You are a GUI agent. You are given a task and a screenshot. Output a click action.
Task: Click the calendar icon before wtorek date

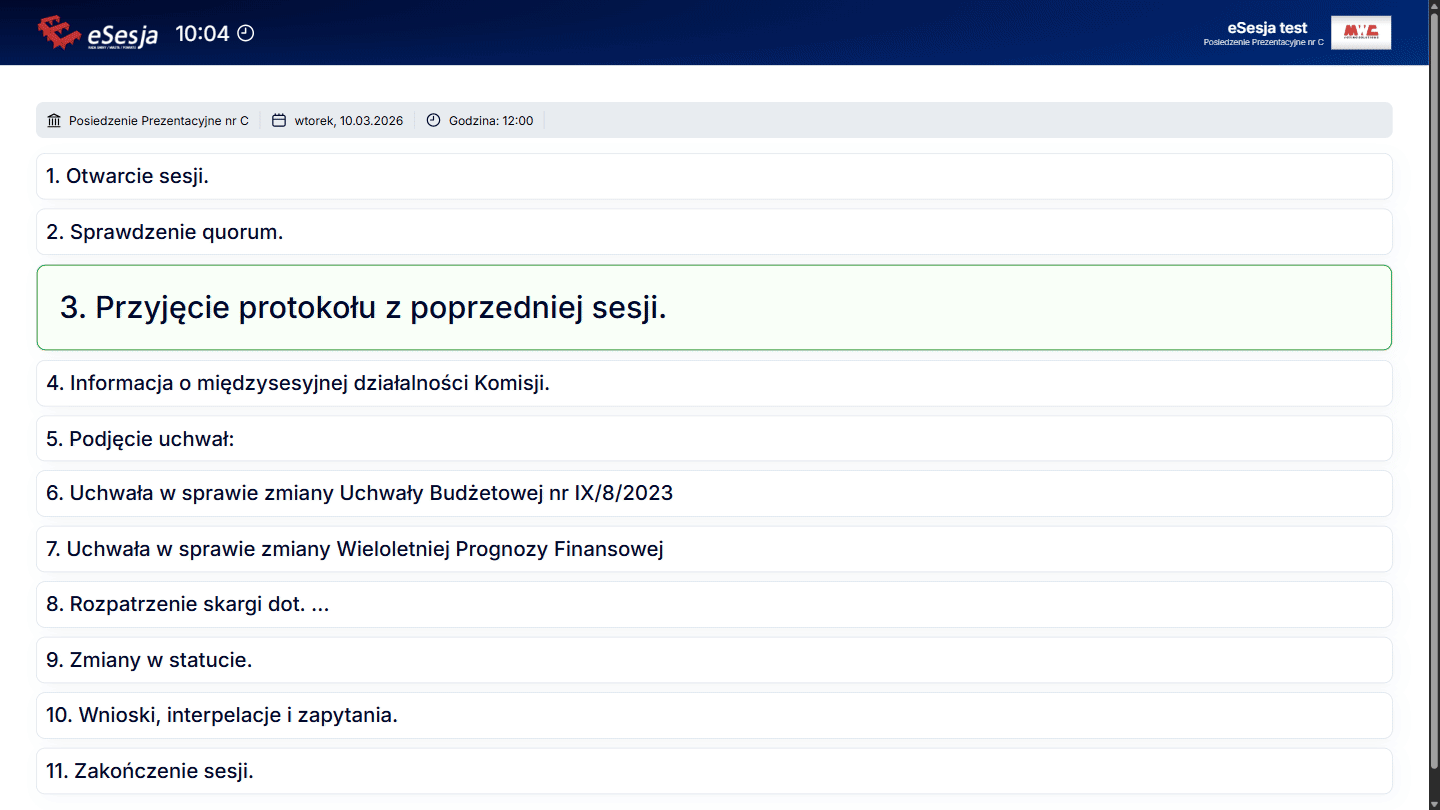(279, 121)
